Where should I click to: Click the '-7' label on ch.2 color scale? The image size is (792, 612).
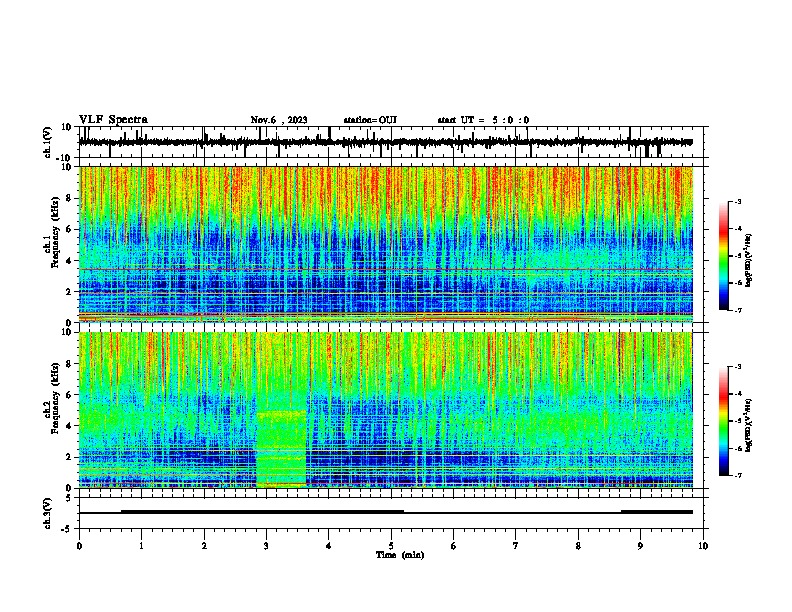(737, 475)
